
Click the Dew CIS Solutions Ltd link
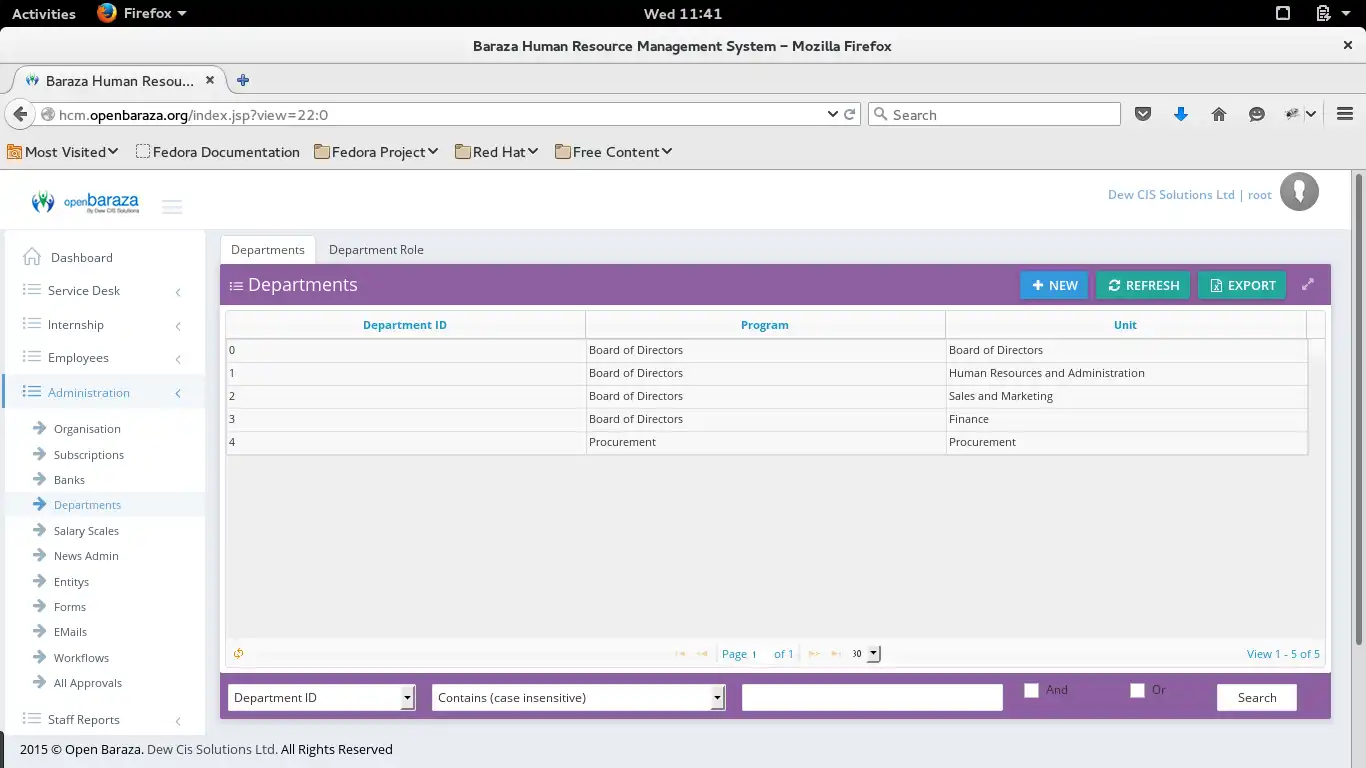(1170, 194)
